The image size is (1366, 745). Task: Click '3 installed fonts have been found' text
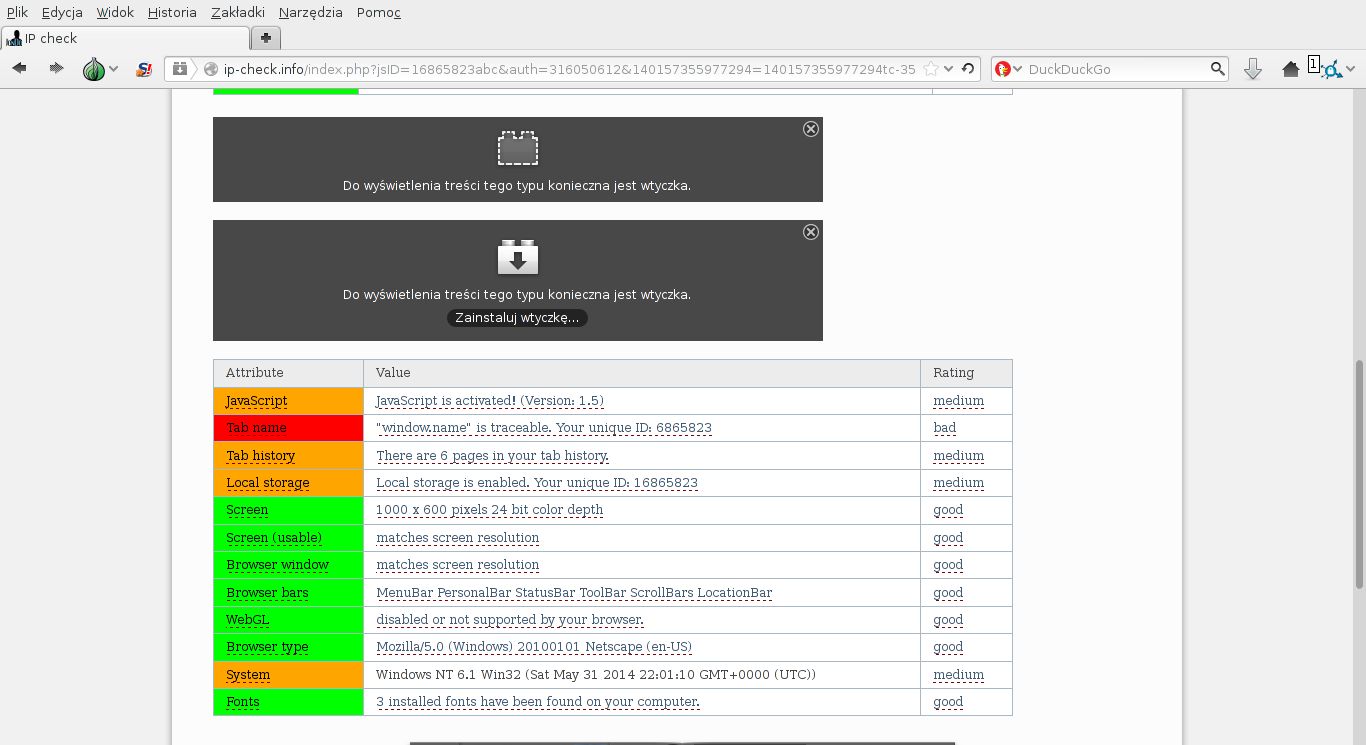[x=538, y=702]
